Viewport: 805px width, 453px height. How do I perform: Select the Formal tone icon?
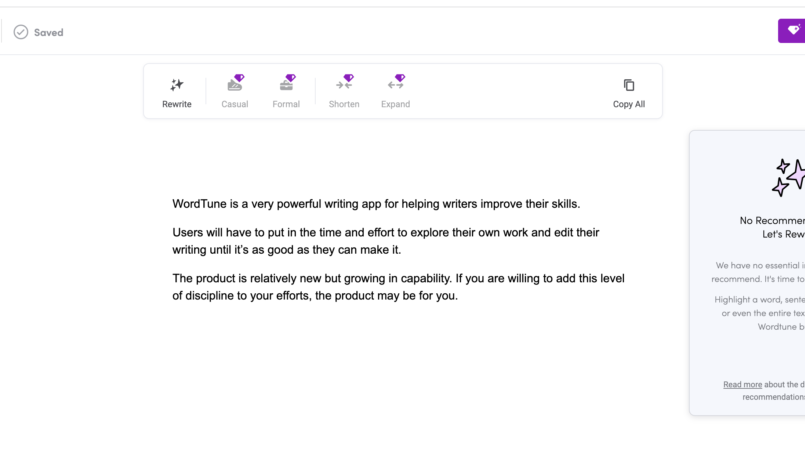(286, 86)
